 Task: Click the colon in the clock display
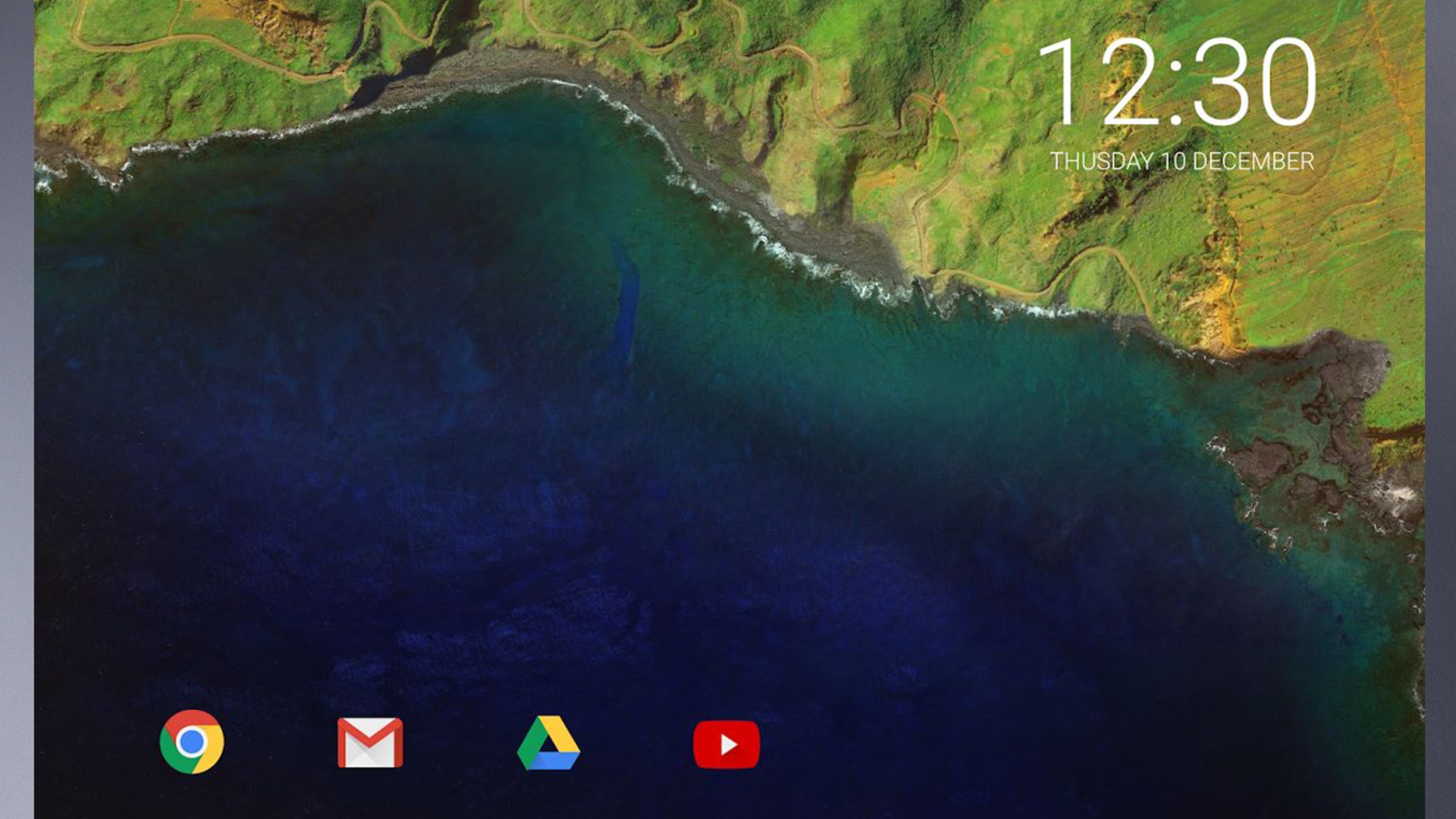(1176, 91)
